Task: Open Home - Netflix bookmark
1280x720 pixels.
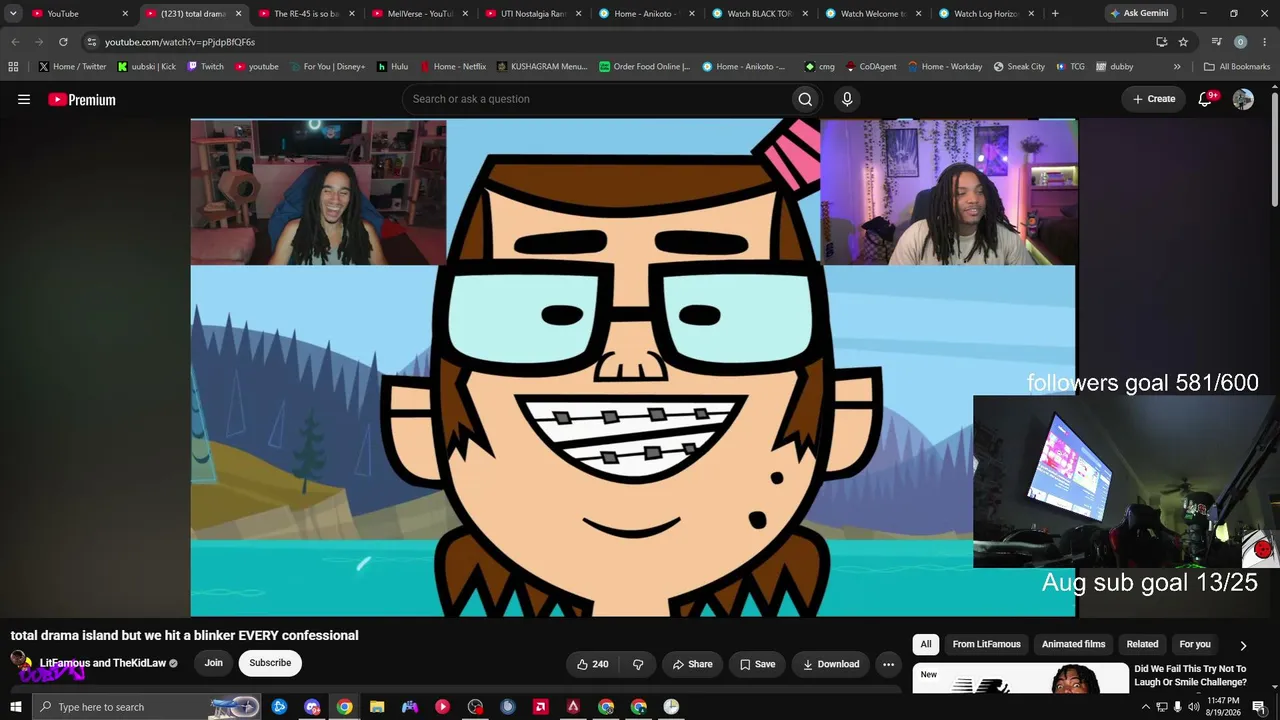Action: tap(452, 66)
